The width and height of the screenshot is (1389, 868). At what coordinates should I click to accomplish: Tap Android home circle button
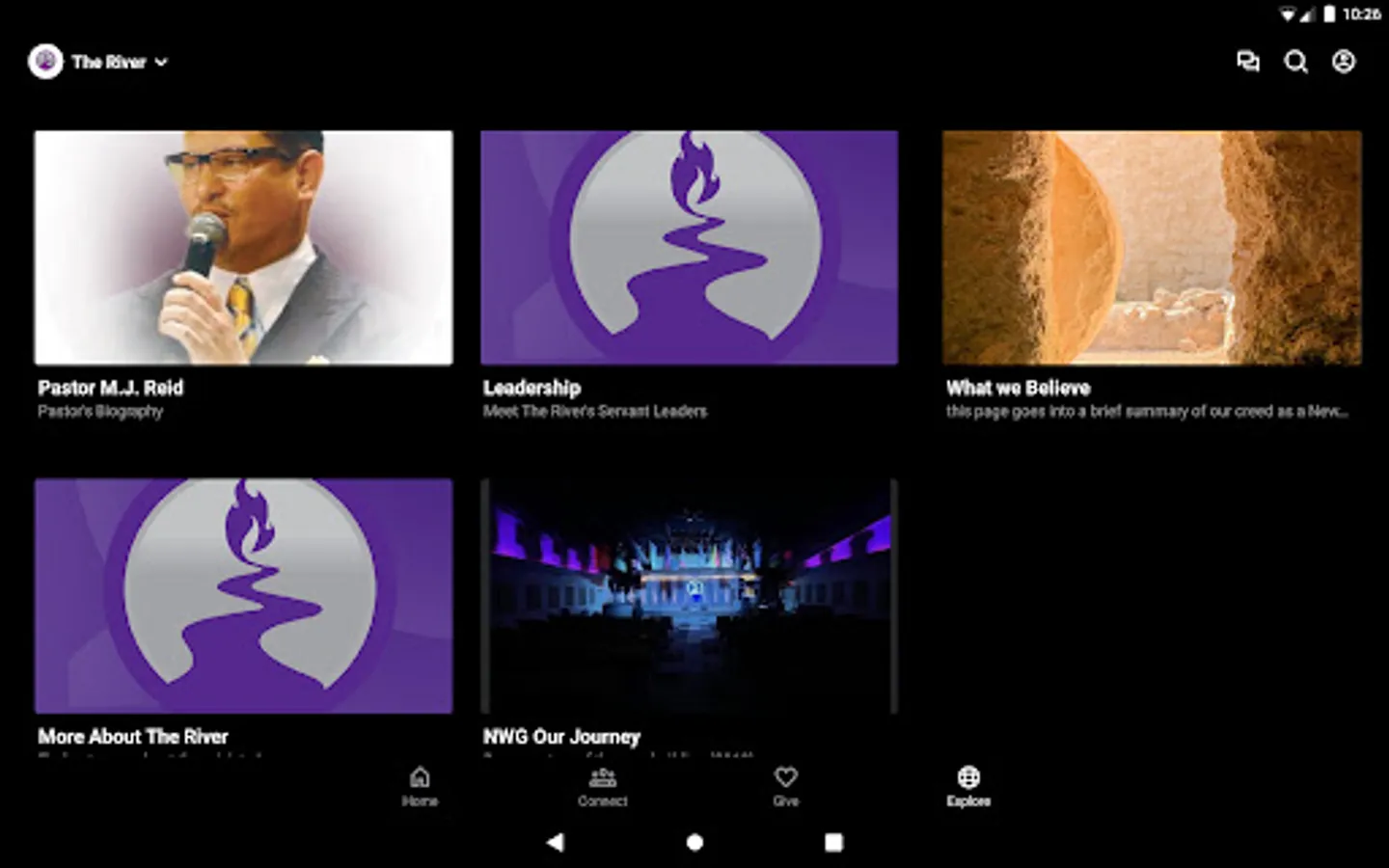(x=694, y=842)
